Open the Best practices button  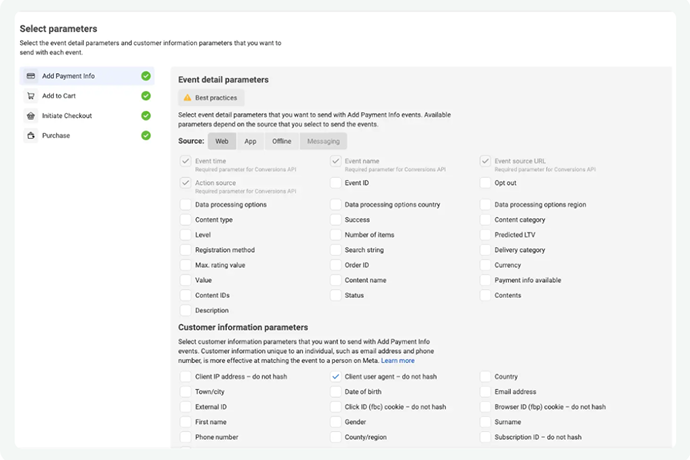tap(210, 98)
